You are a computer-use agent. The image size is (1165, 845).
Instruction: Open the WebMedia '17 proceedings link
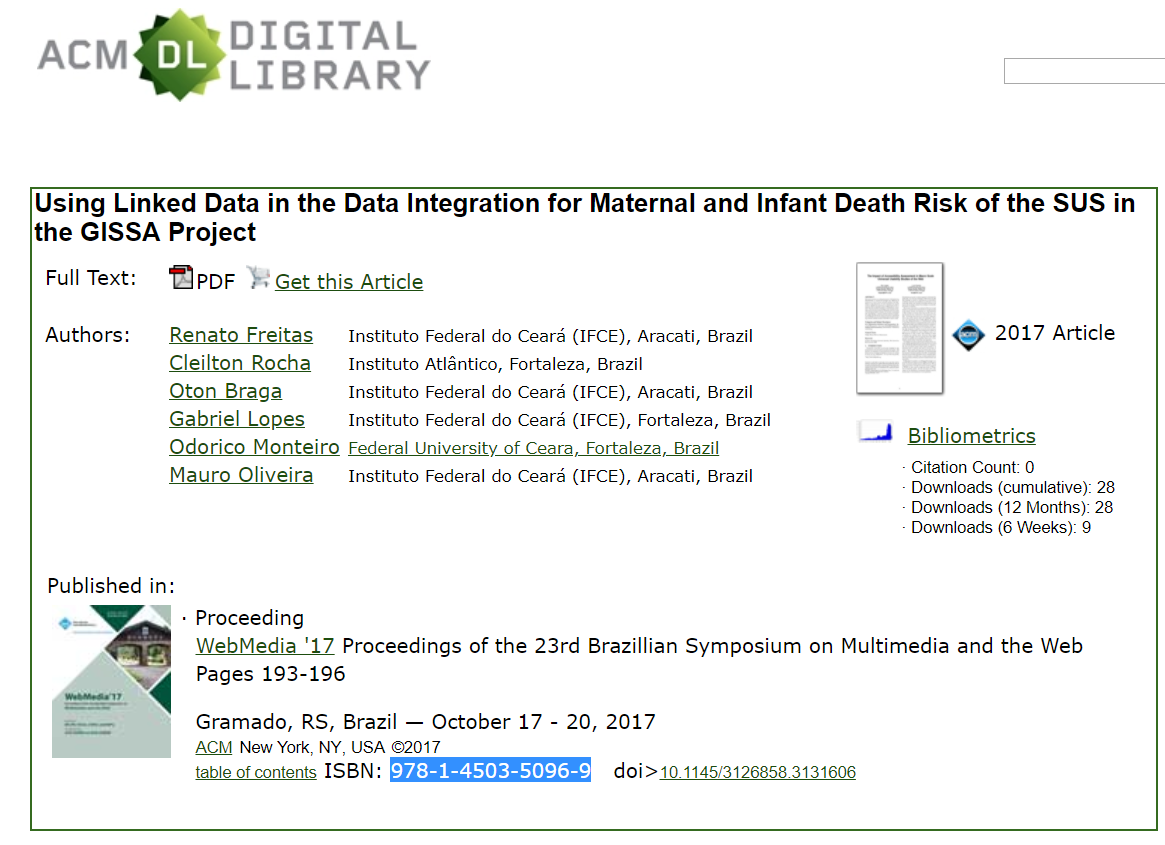pyautogui.click(x=265, y=646)
